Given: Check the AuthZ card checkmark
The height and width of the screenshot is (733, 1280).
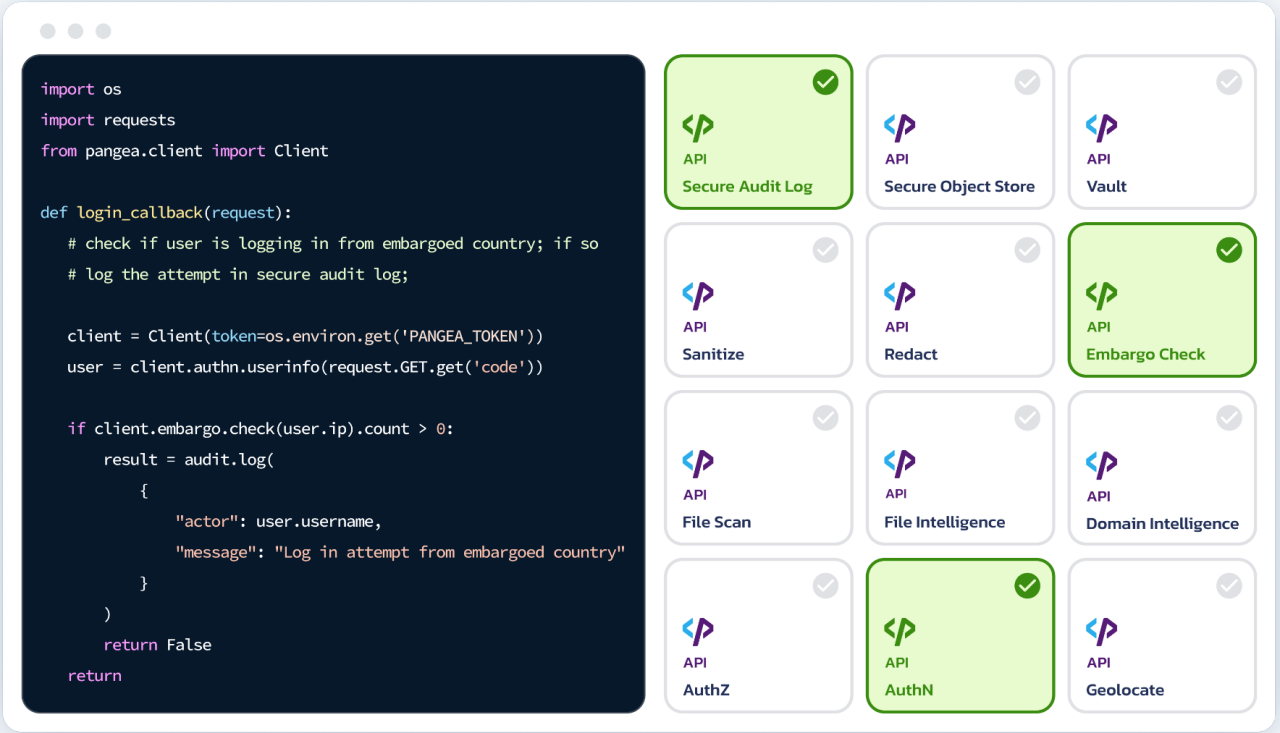Looking at the screenshot, I should point(825,586).
